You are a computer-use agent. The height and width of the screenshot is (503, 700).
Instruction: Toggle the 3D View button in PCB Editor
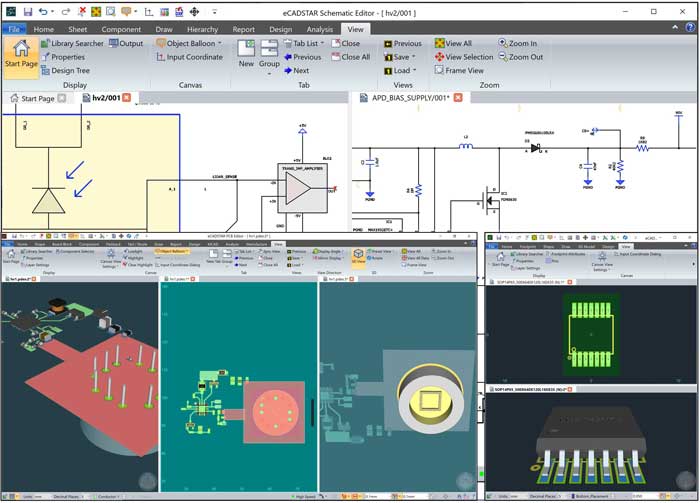[357, 255]
